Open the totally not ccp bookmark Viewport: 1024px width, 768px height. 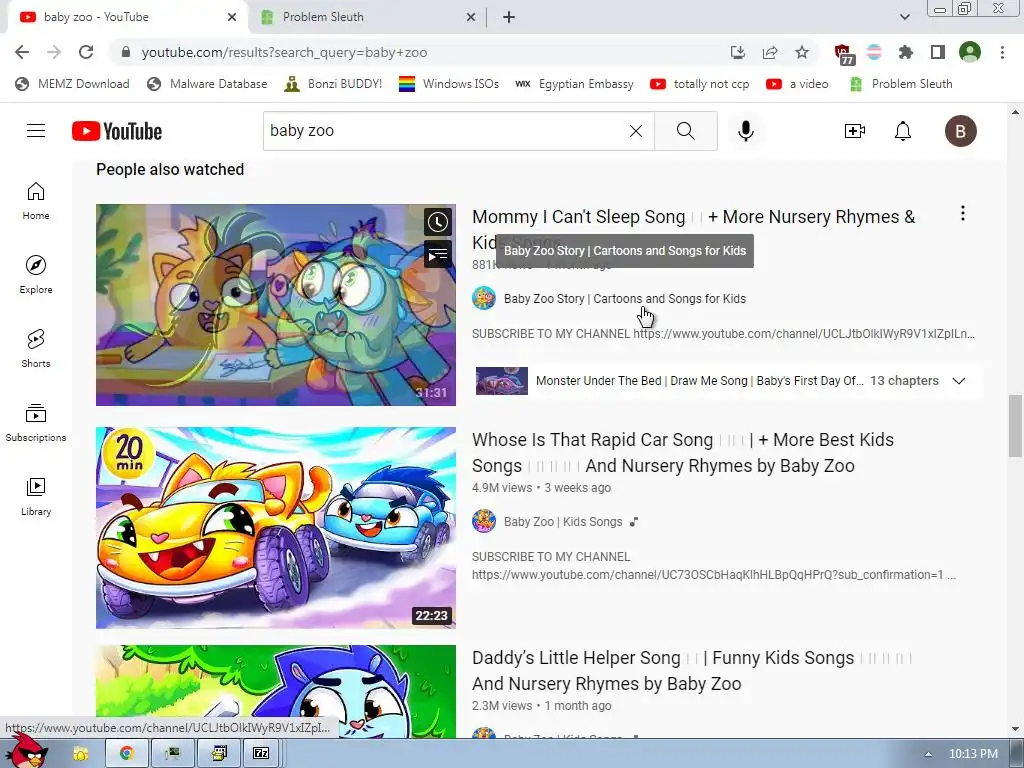coord(699,84)
